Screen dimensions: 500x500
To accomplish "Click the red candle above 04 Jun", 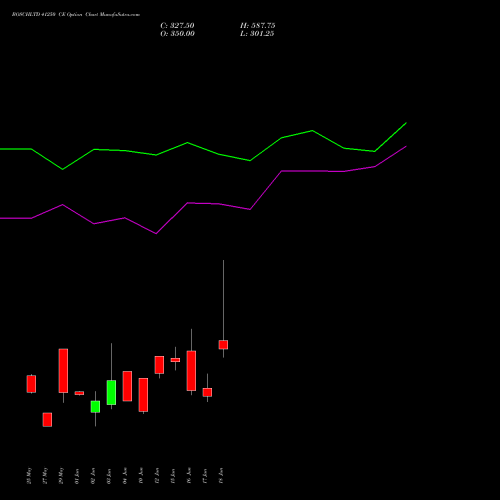I will pos(127,386).
